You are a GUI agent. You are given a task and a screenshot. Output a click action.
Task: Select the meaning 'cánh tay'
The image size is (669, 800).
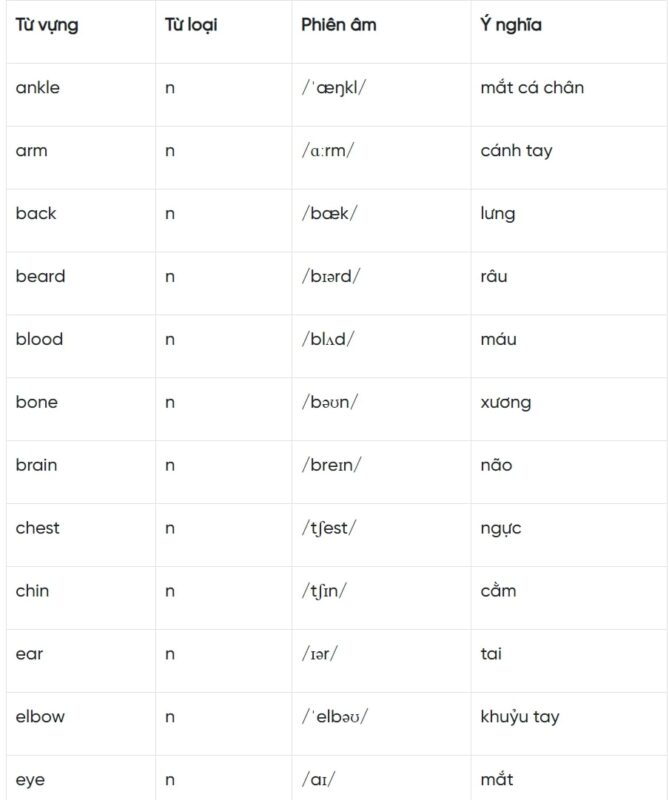(x=516, y=151)
